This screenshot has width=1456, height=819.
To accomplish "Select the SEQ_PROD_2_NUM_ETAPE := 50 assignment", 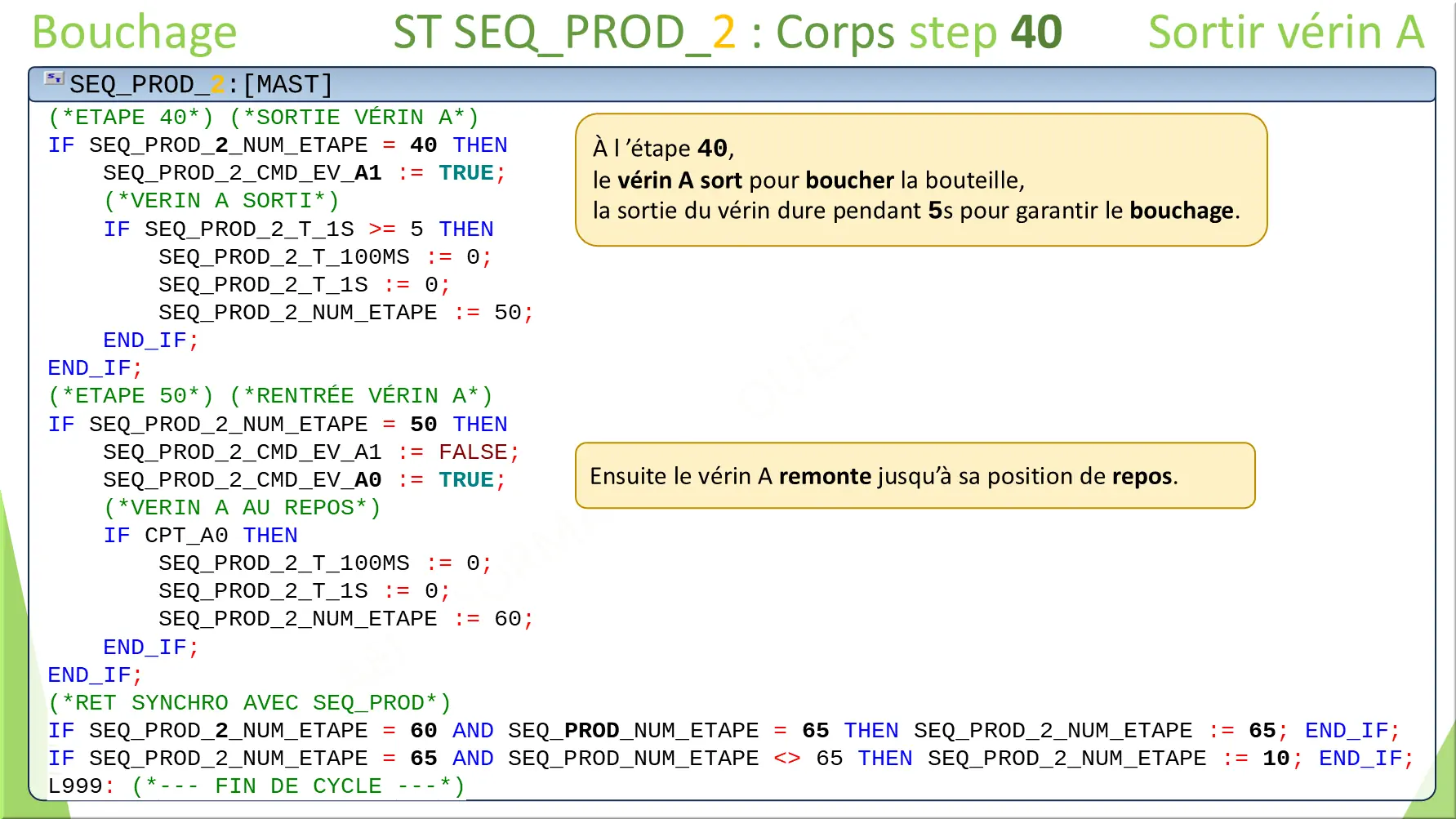I will click(345, 312).
